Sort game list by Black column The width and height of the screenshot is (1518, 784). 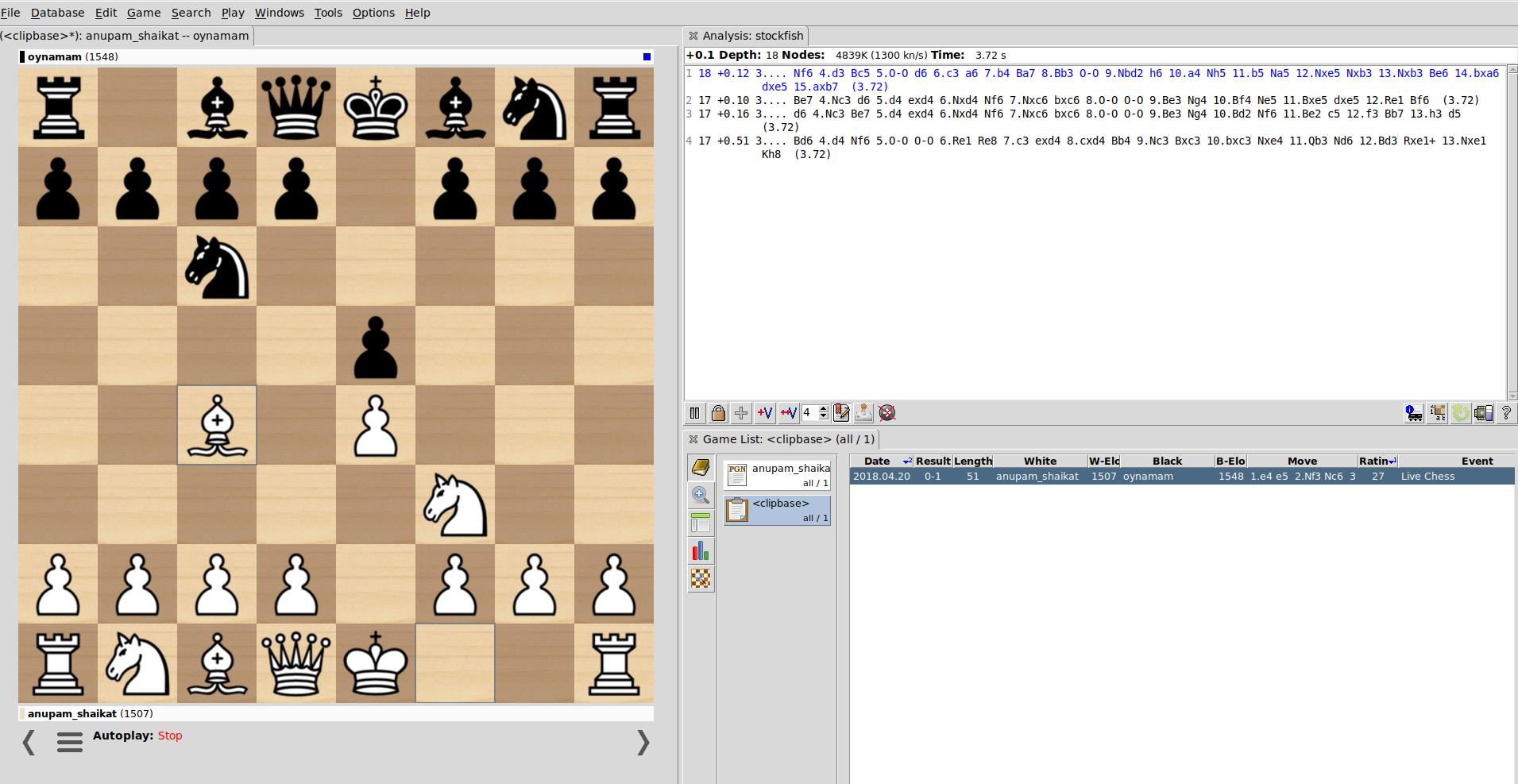1167,461
